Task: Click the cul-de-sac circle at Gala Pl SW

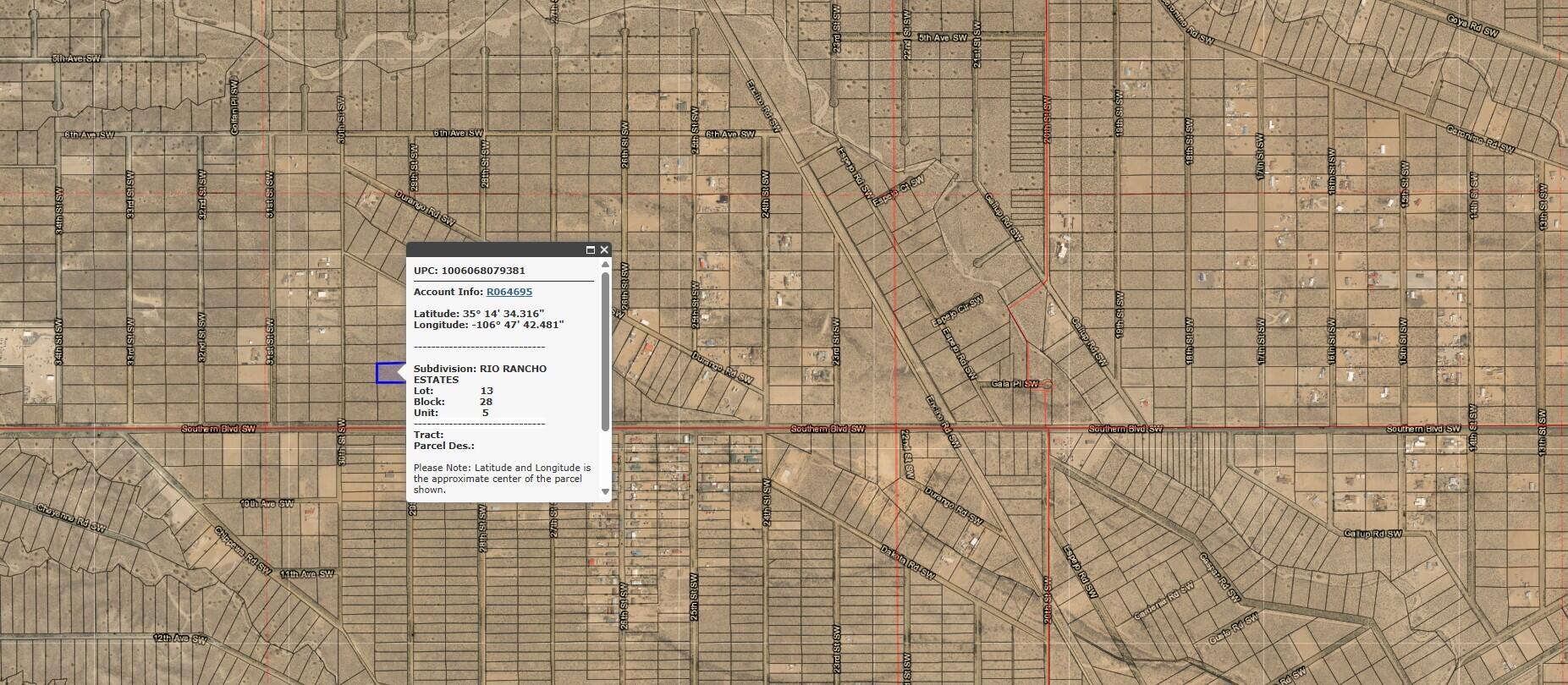Action: (1048, 385)
